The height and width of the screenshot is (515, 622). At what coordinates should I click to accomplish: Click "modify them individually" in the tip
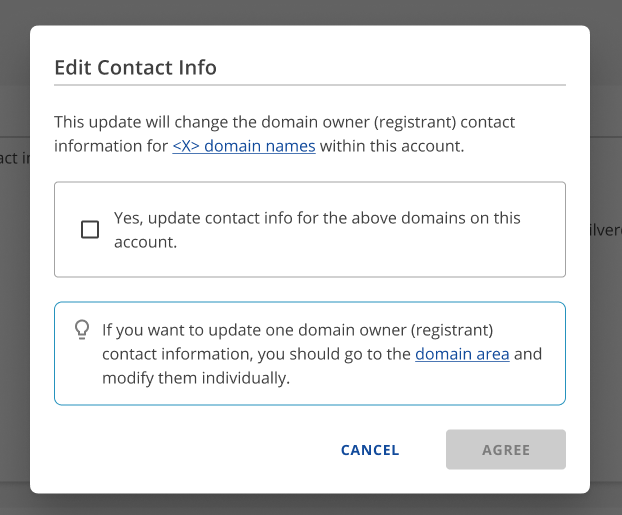[195, 378]
